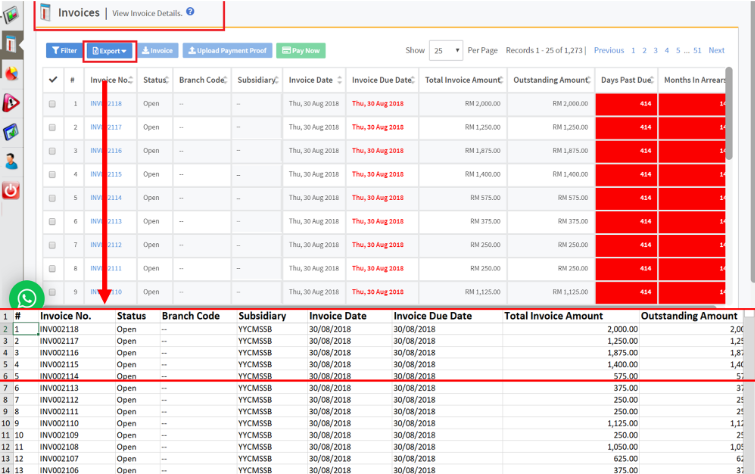This screenshot has width=755, height=474.
Task: Open invoice link ending 2117
Action: coord(106,127)
